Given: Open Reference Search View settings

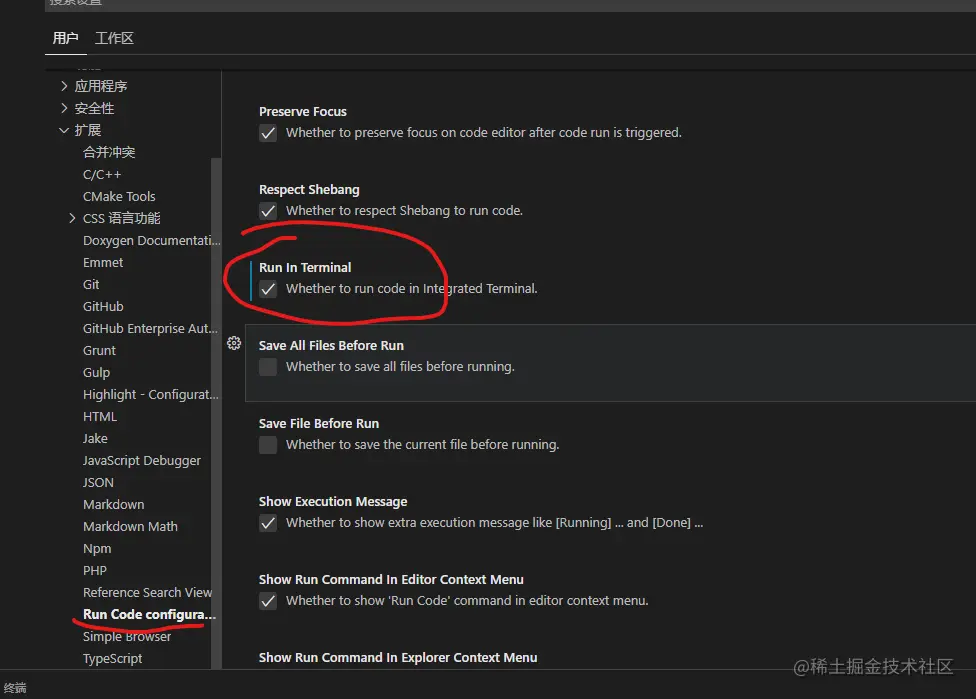Looking at the screenshot, I should coord(147,593).
